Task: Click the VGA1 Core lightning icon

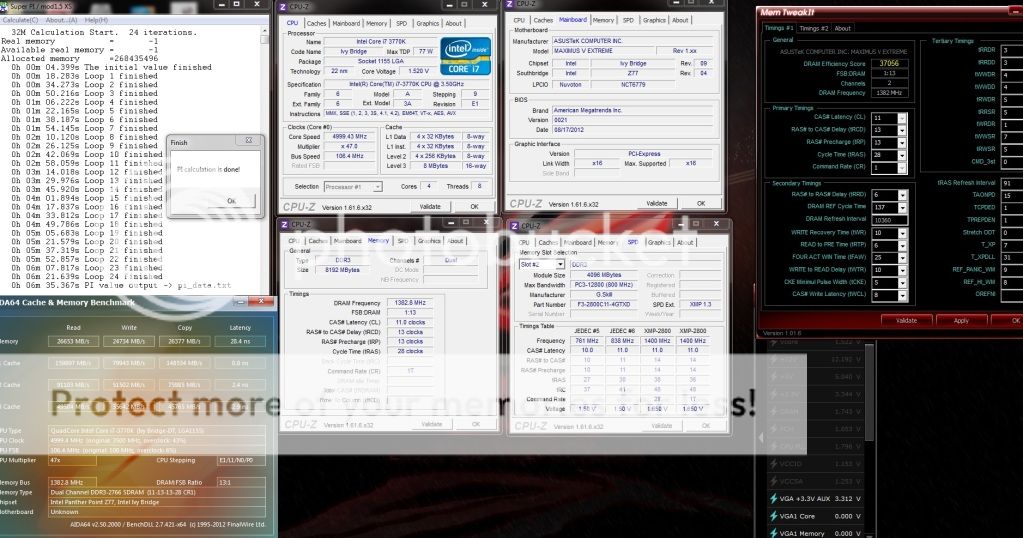Action: point(772,517)
